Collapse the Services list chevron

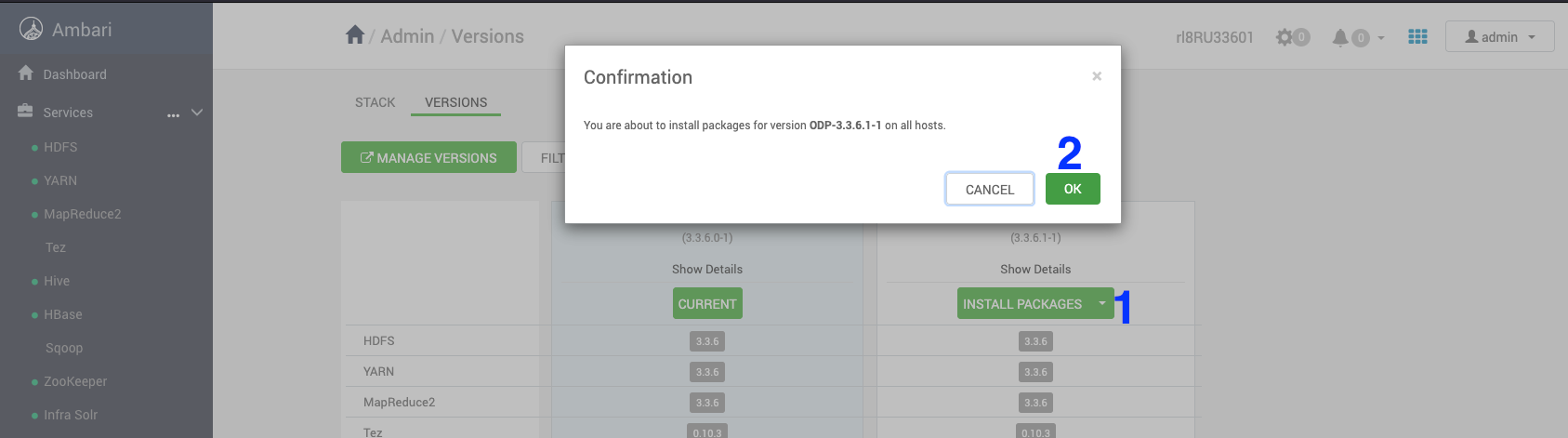point(197,113)
